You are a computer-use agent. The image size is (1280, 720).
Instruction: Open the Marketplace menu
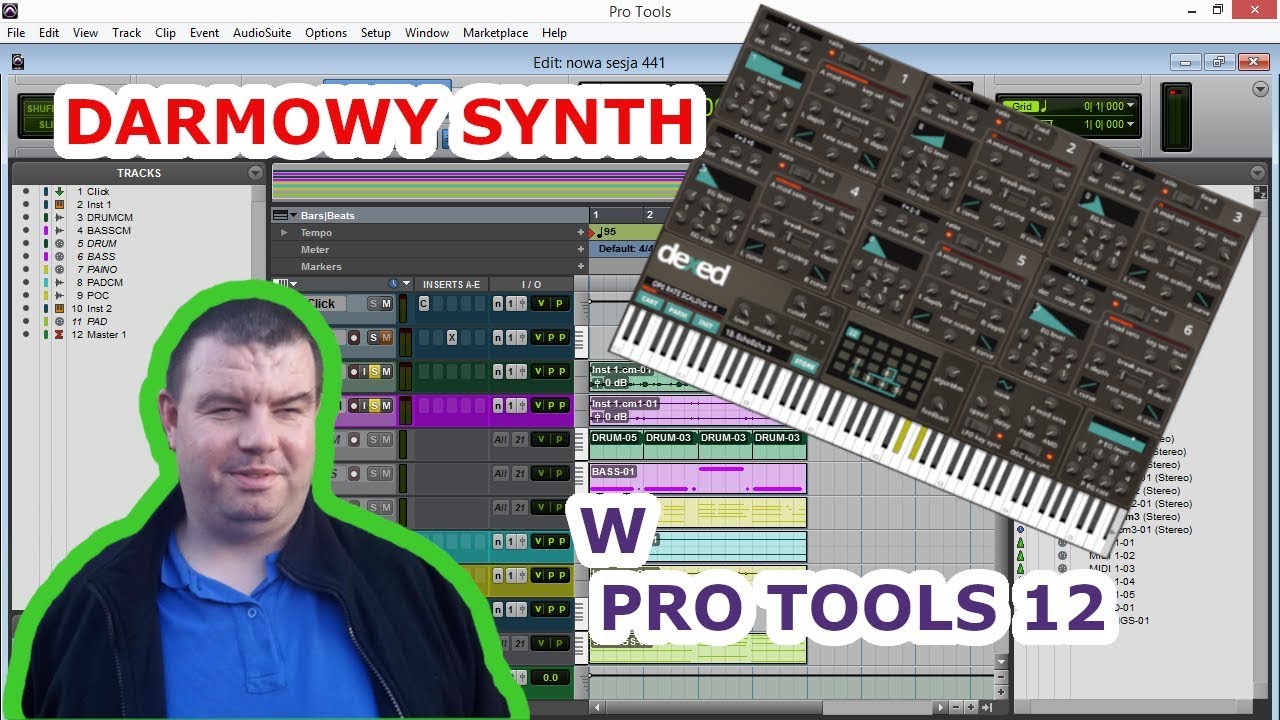[x=495, y=33]
